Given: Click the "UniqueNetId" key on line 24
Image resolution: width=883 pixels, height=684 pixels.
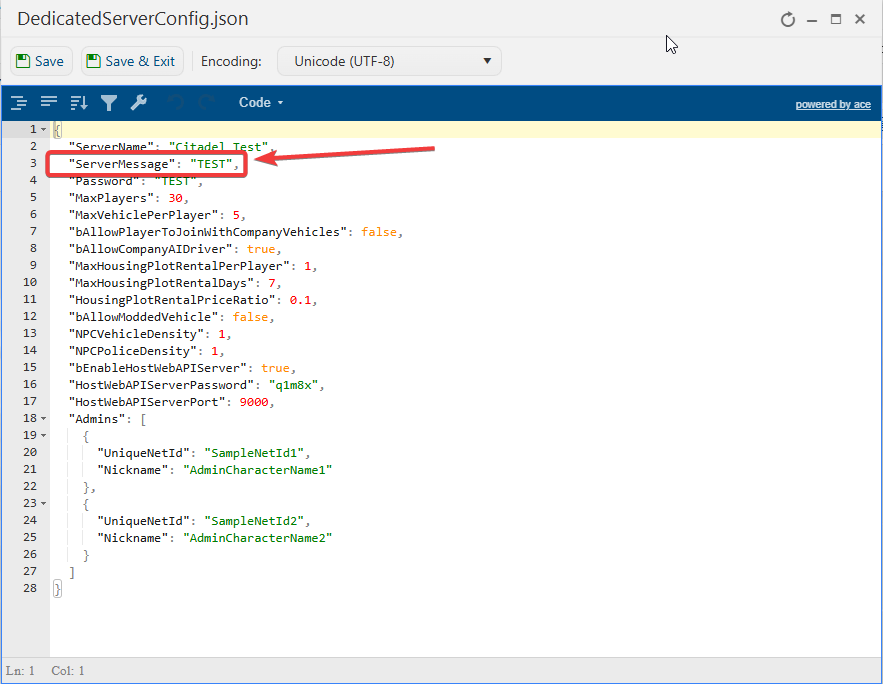Looking at the screenshot, I should [x=143, y=521].
